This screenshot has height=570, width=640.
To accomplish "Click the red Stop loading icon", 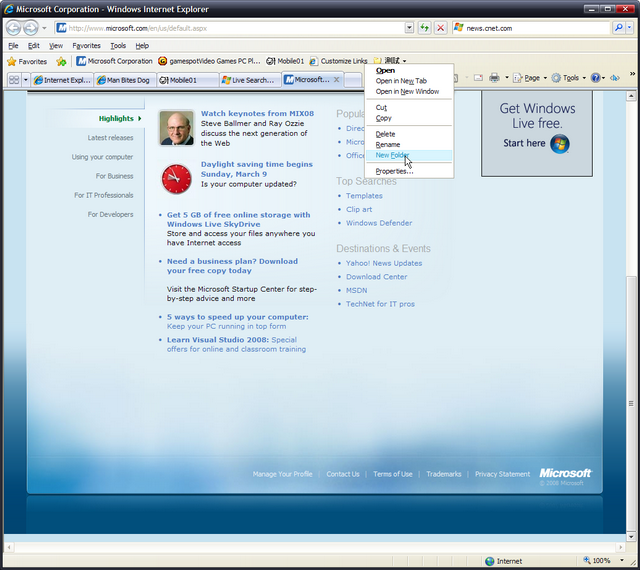I will click(x=440, y=28).
